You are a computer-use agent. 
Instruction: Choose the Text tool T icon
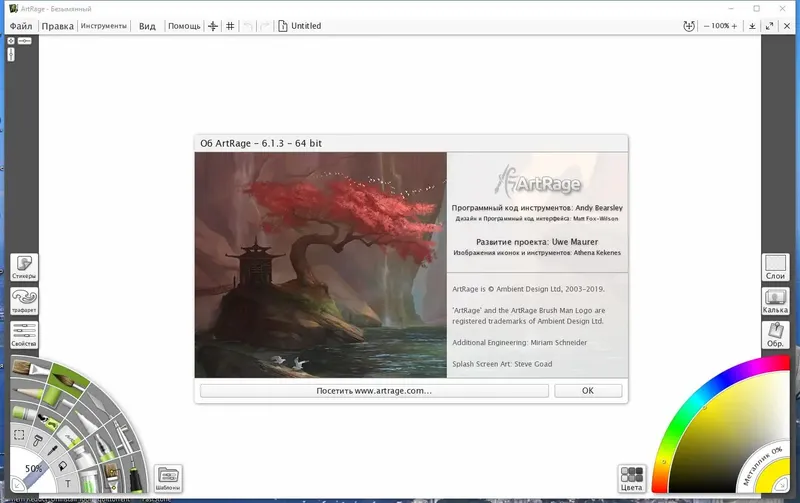68,483
